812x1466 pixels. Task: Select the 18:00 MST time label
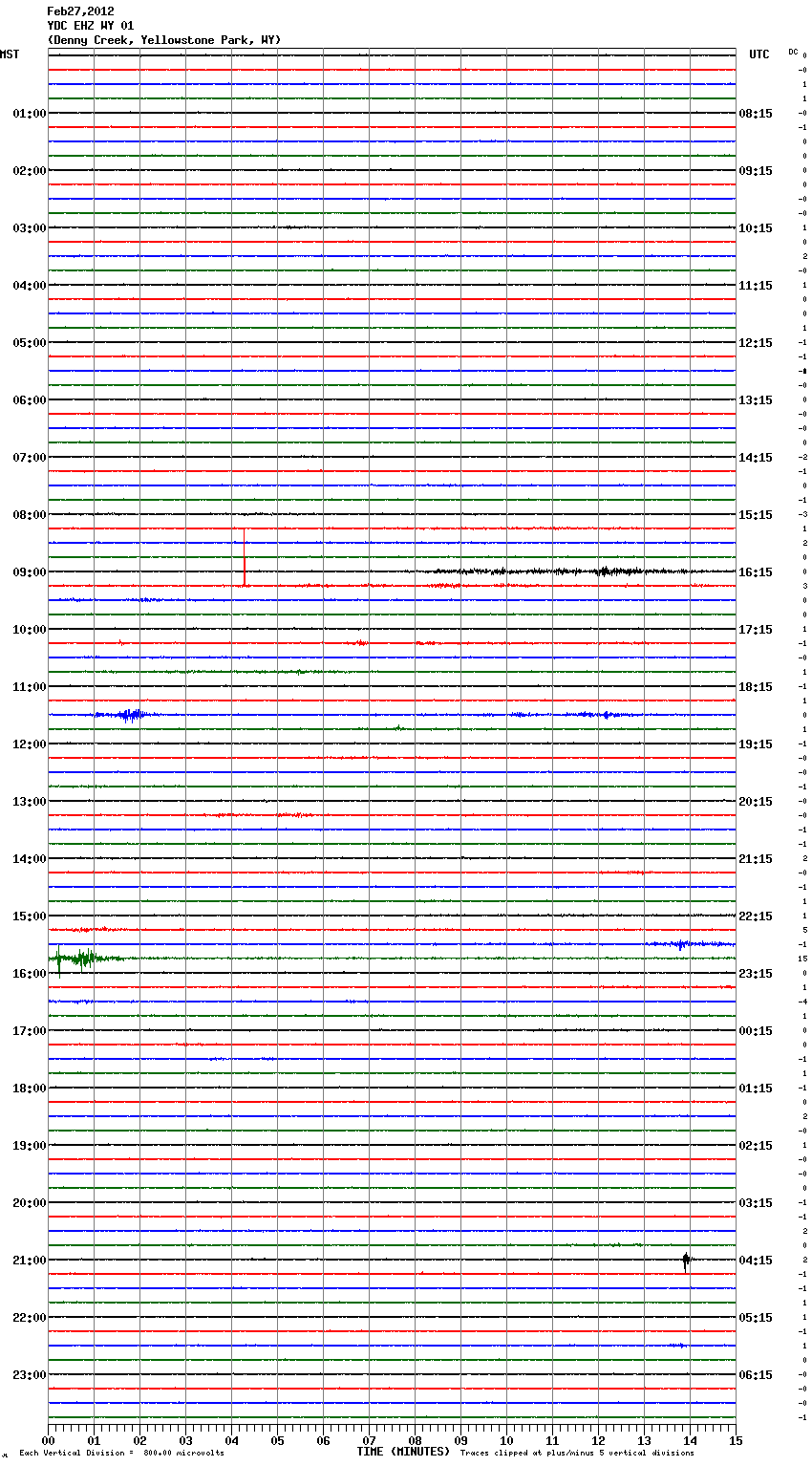tap(29, 1089)
